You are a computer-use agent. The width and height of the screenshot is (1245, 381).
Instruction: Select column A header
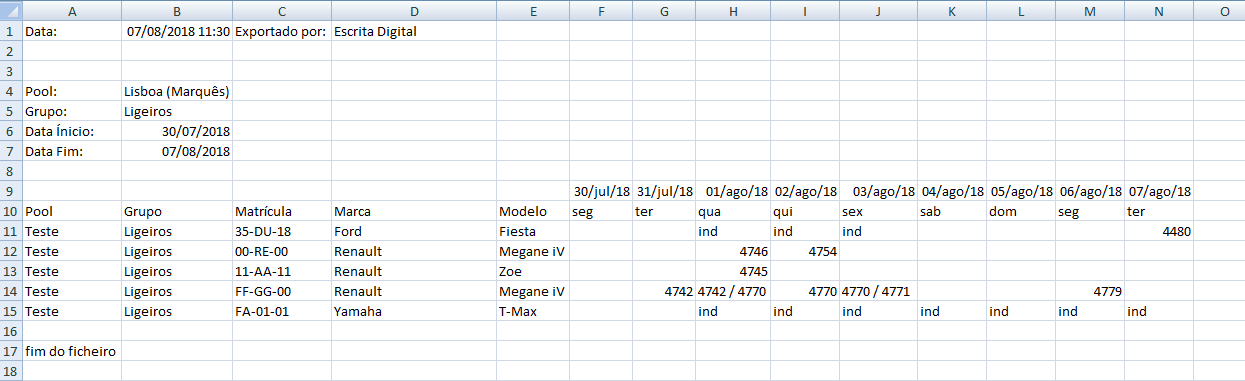click(x=71, y=10)
